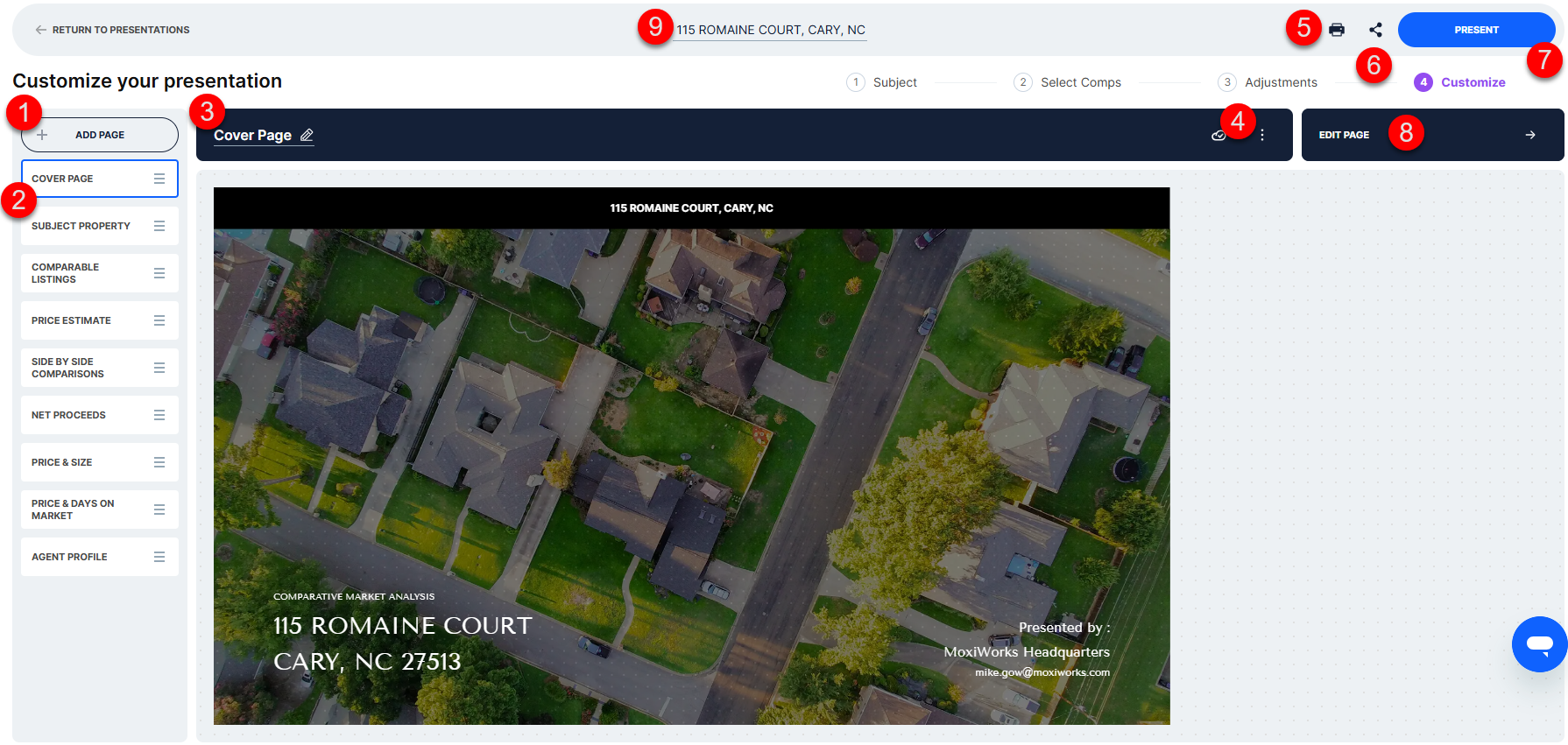Click the pencil icon next to Cover Page
Screen dimensions: 1568x745
[307, 135]
